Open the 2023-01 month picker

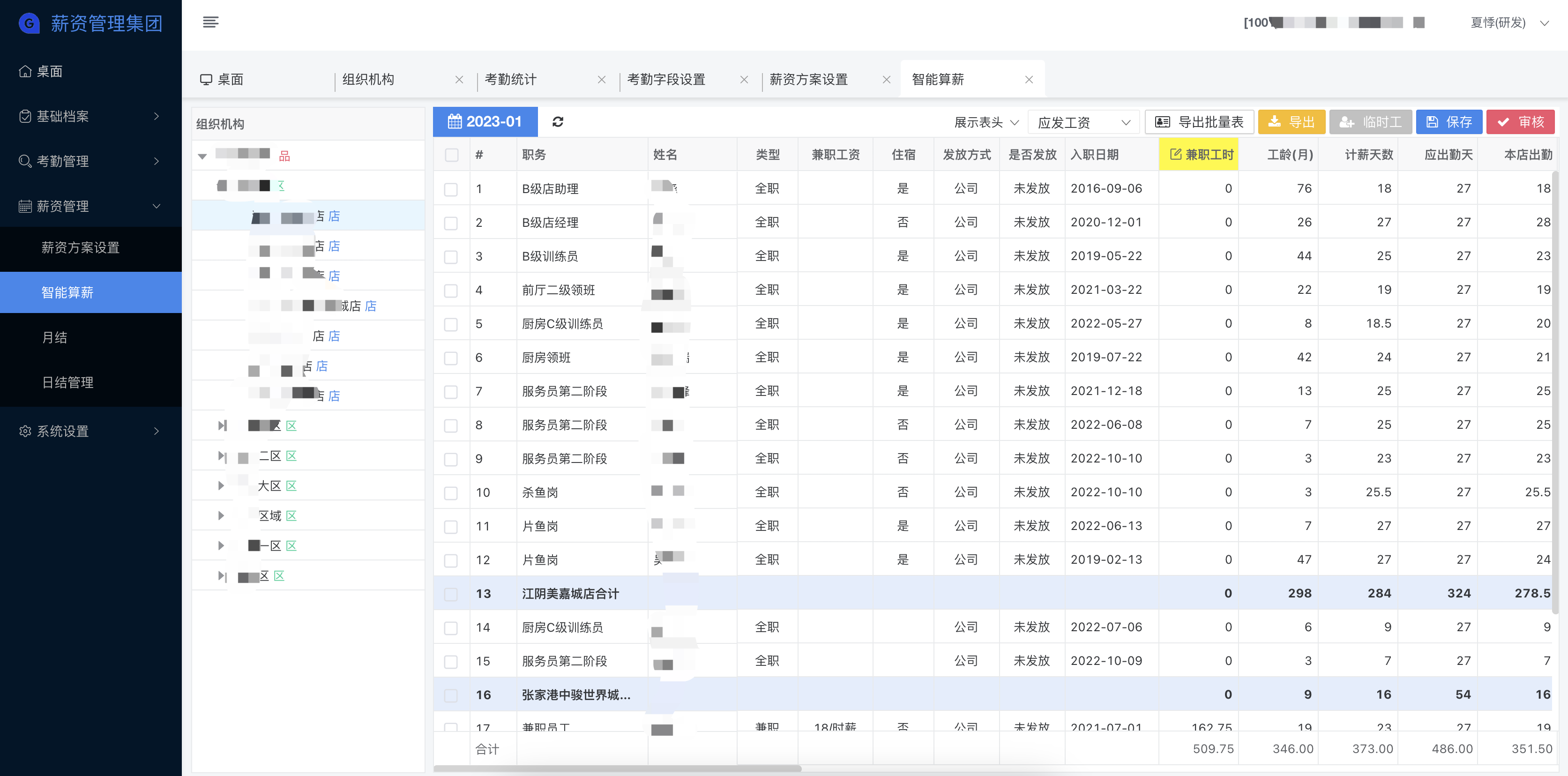pyautogui.click(x=485, y=122)
